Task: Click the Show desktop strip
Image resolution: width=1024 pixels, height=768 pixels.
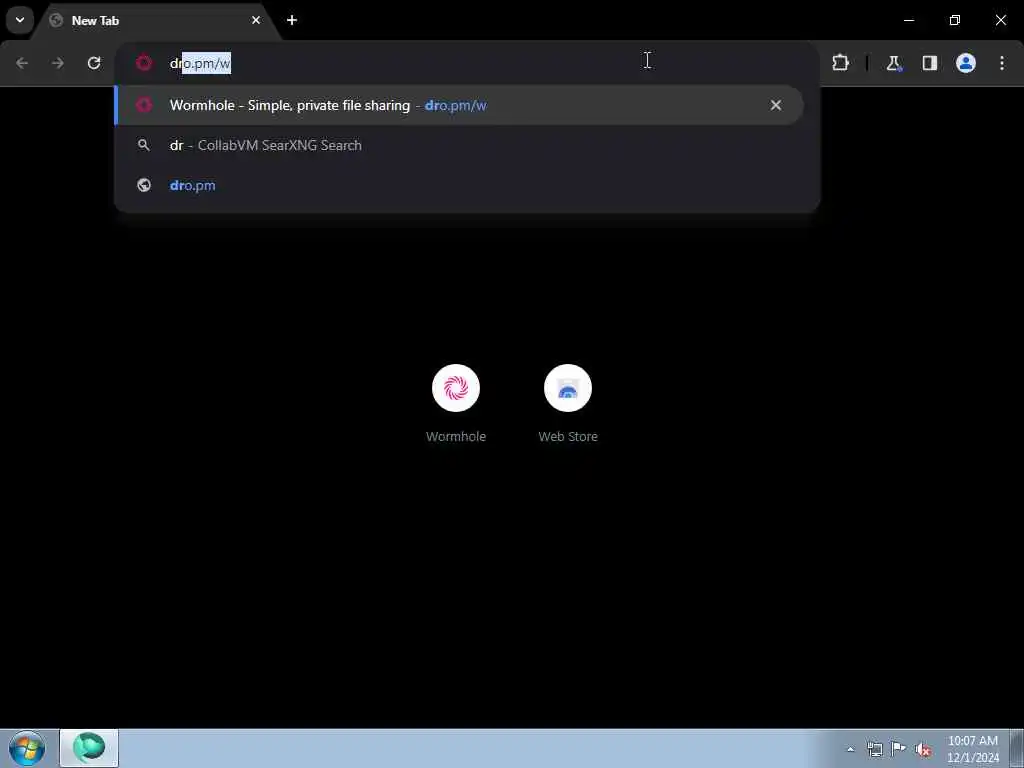Action: (1016, 748)
